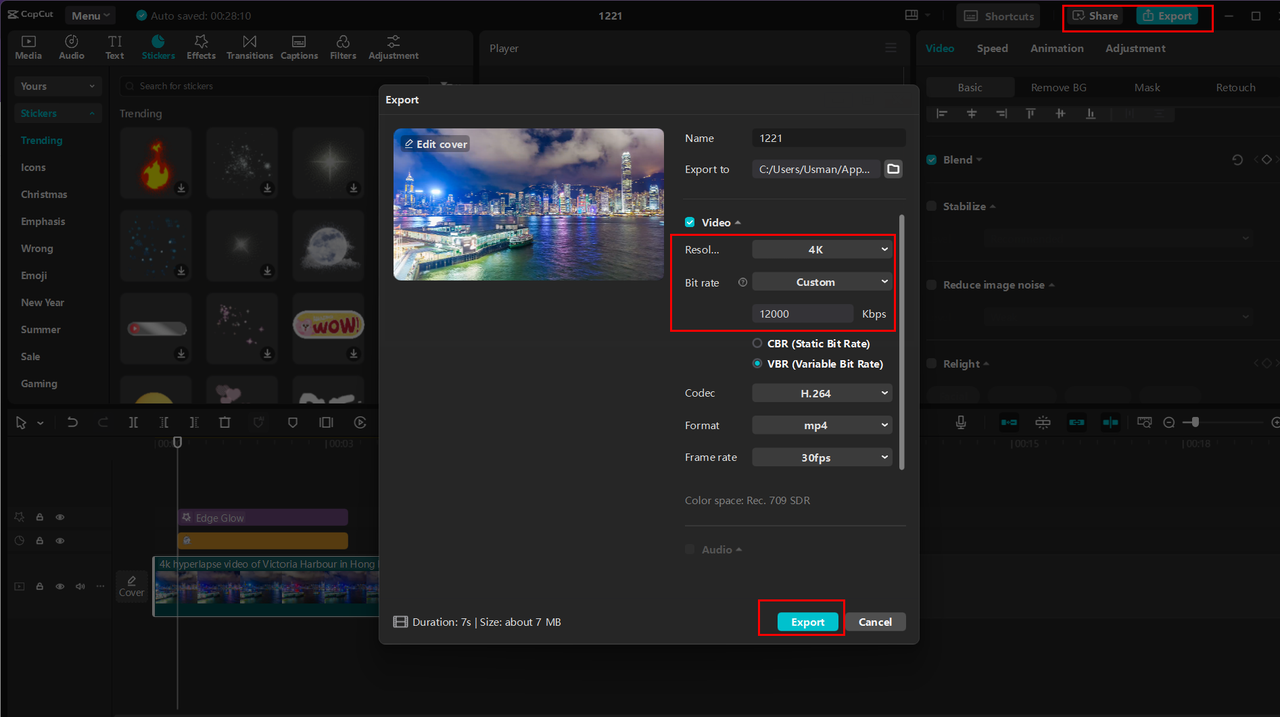Viewport: 1280px width, 717px height.
Task: Lock the Edge Glow effect track
Action: coord(40,518)
